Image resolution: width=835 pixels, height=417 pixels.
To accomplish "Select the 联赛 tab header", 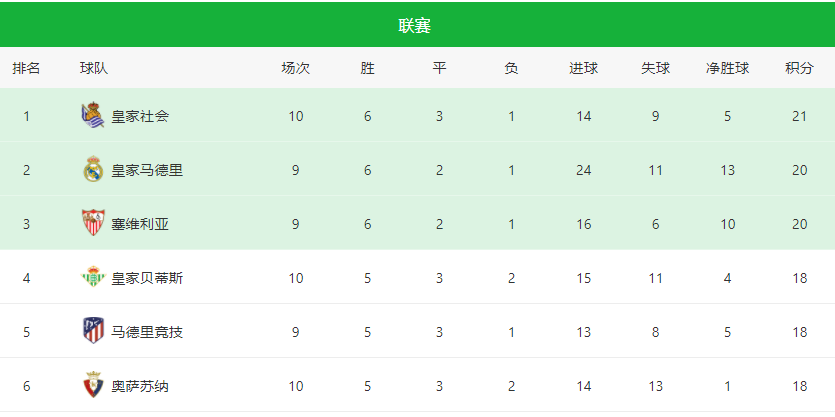I will [415, 26].
